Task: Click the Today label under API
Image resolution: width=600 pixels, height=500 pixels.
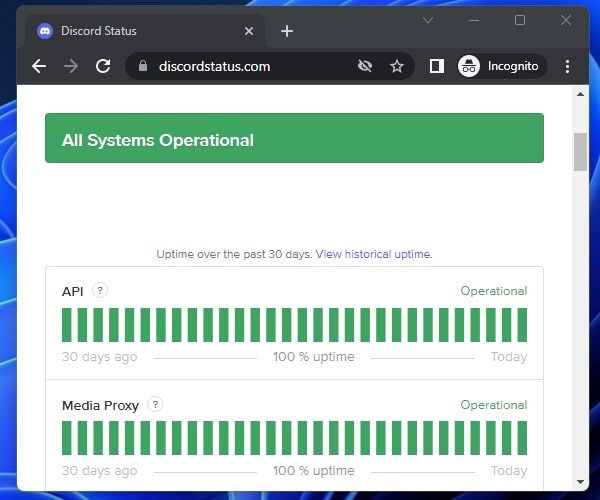Action: pyautogui.click(x=509, y=357)
